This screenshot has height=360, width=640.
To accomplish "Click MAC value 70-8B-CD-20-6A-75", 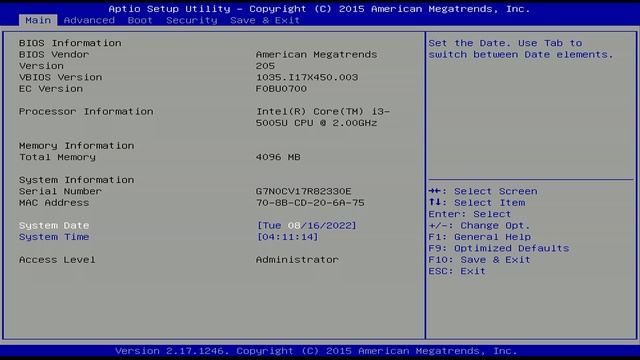I will [x=310, y=202].
